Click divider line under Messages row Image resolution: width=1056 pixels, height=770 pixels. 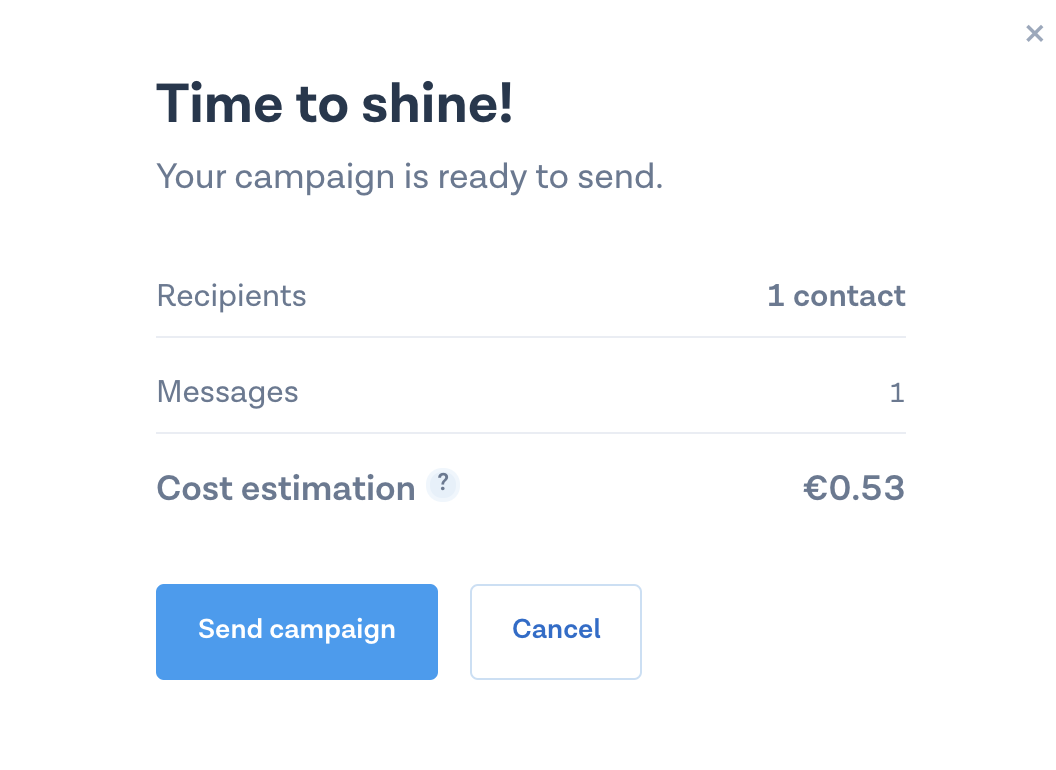click(x=530, y=433)
